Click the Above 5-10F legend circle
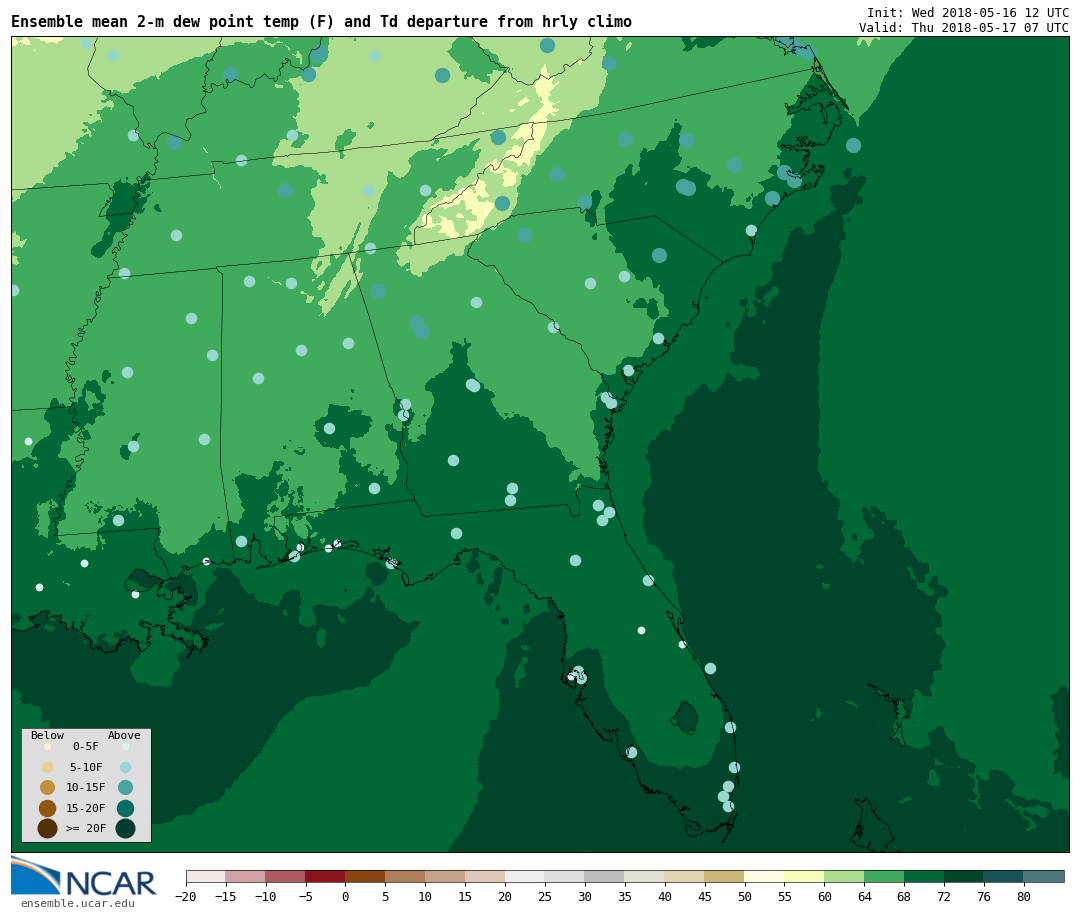Screen dimensions: 1080x915 click(125, 767)
